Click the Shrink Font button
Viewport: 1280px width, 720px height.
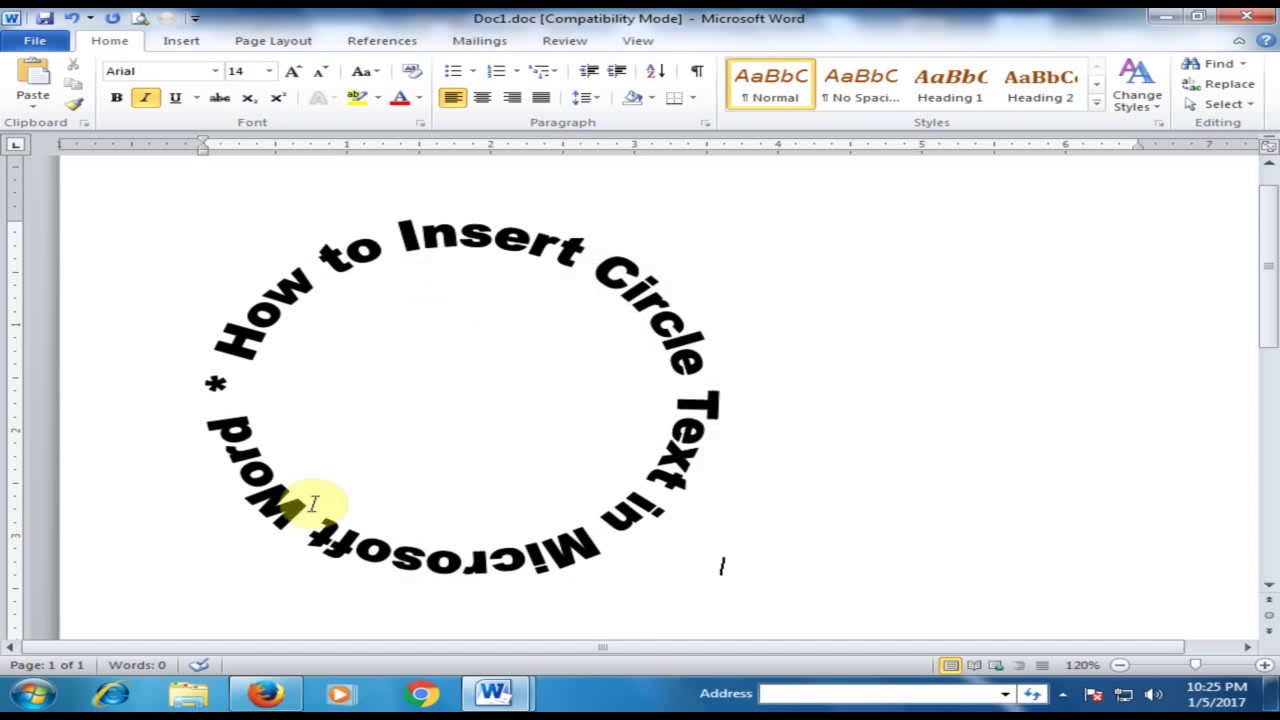[320, 71]
